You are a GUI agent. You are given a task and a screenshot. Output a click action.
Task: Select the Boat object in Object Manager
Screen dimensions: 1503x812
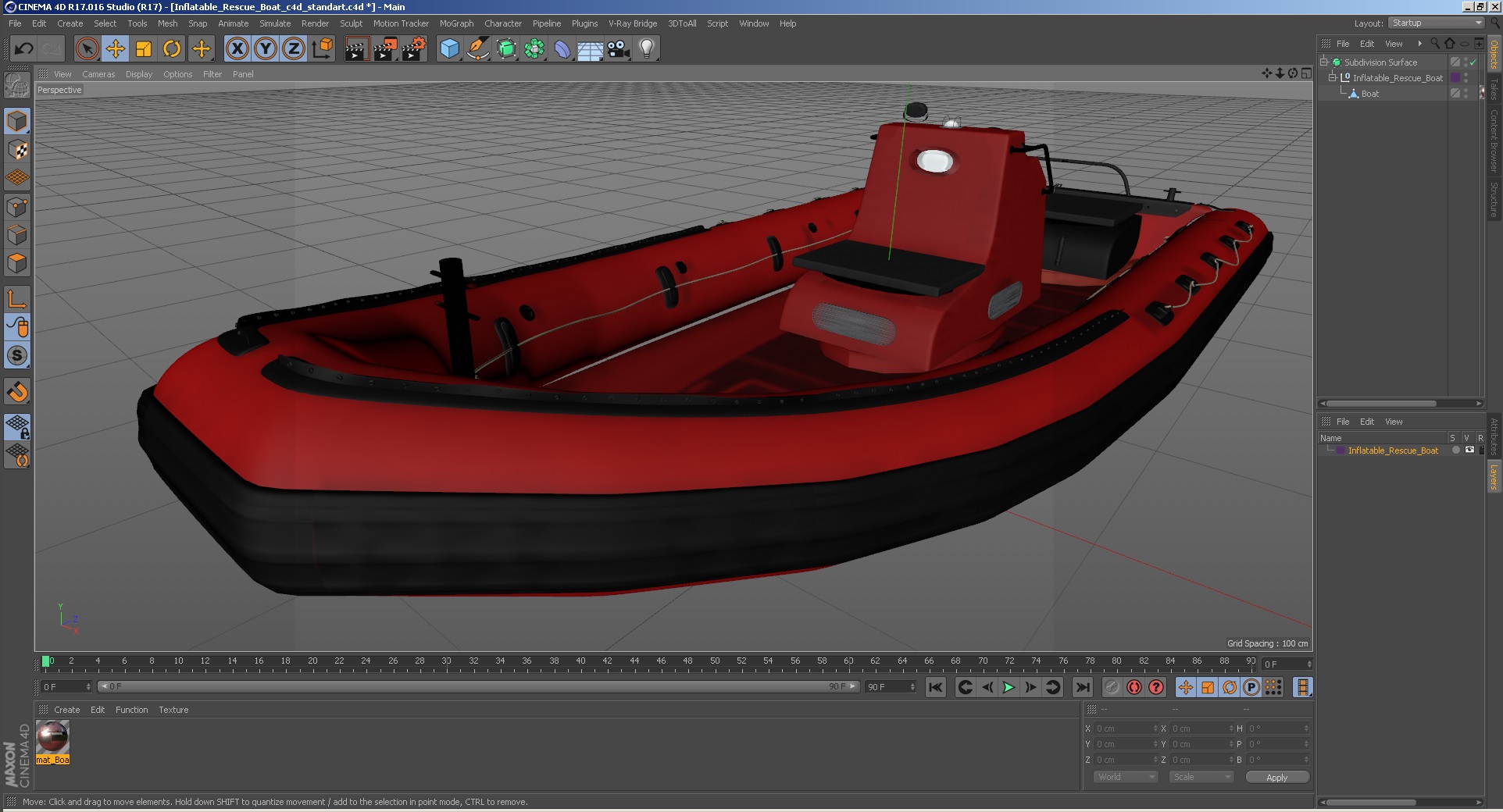click(x=1369, y=94)
